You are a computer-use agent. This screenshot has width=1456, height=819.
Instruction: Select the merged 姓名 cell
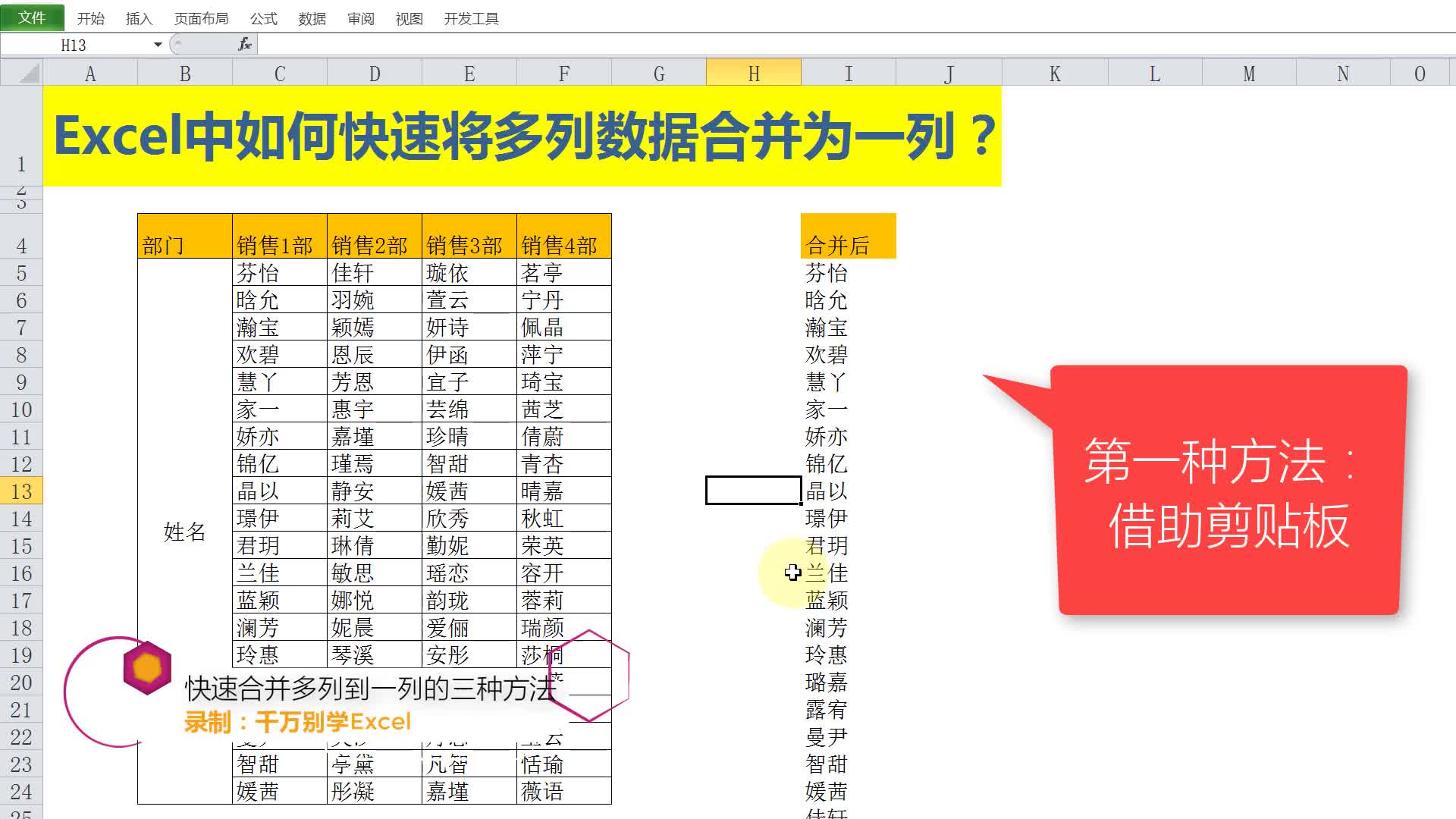[x=185, y=532]
